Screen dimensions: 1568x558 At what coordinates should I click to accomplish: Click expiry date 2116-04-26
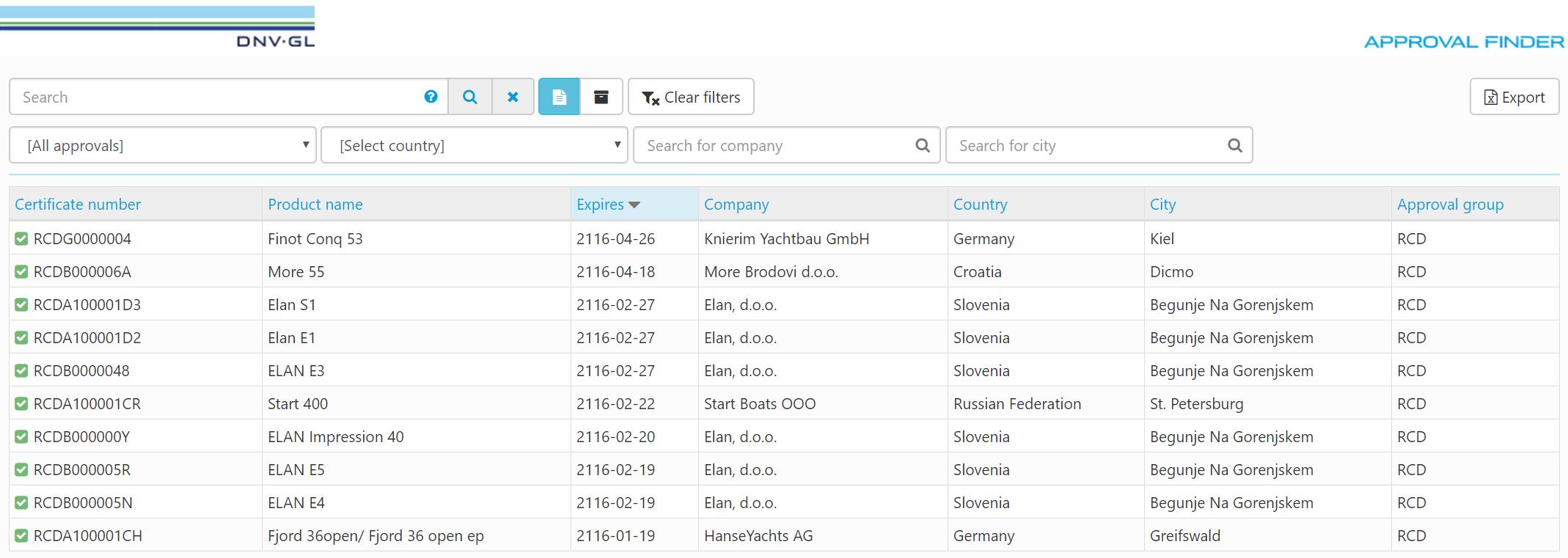pos(616,238)
